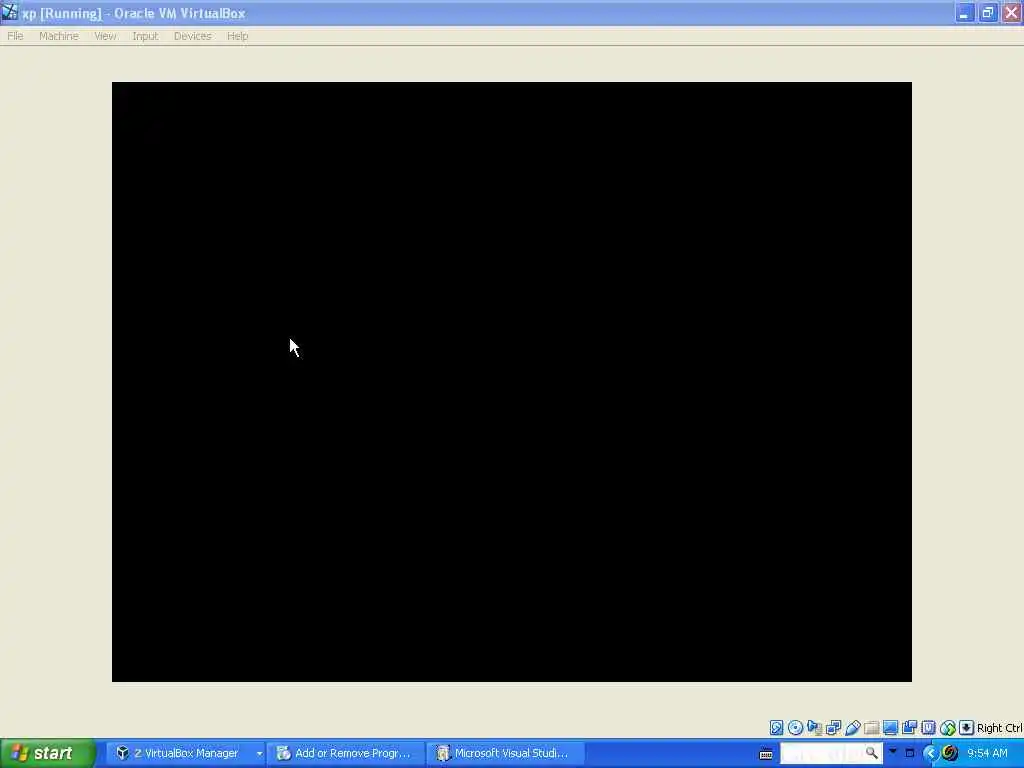
Task: Click the hard disk activity status icon
Action: point(776,728)
